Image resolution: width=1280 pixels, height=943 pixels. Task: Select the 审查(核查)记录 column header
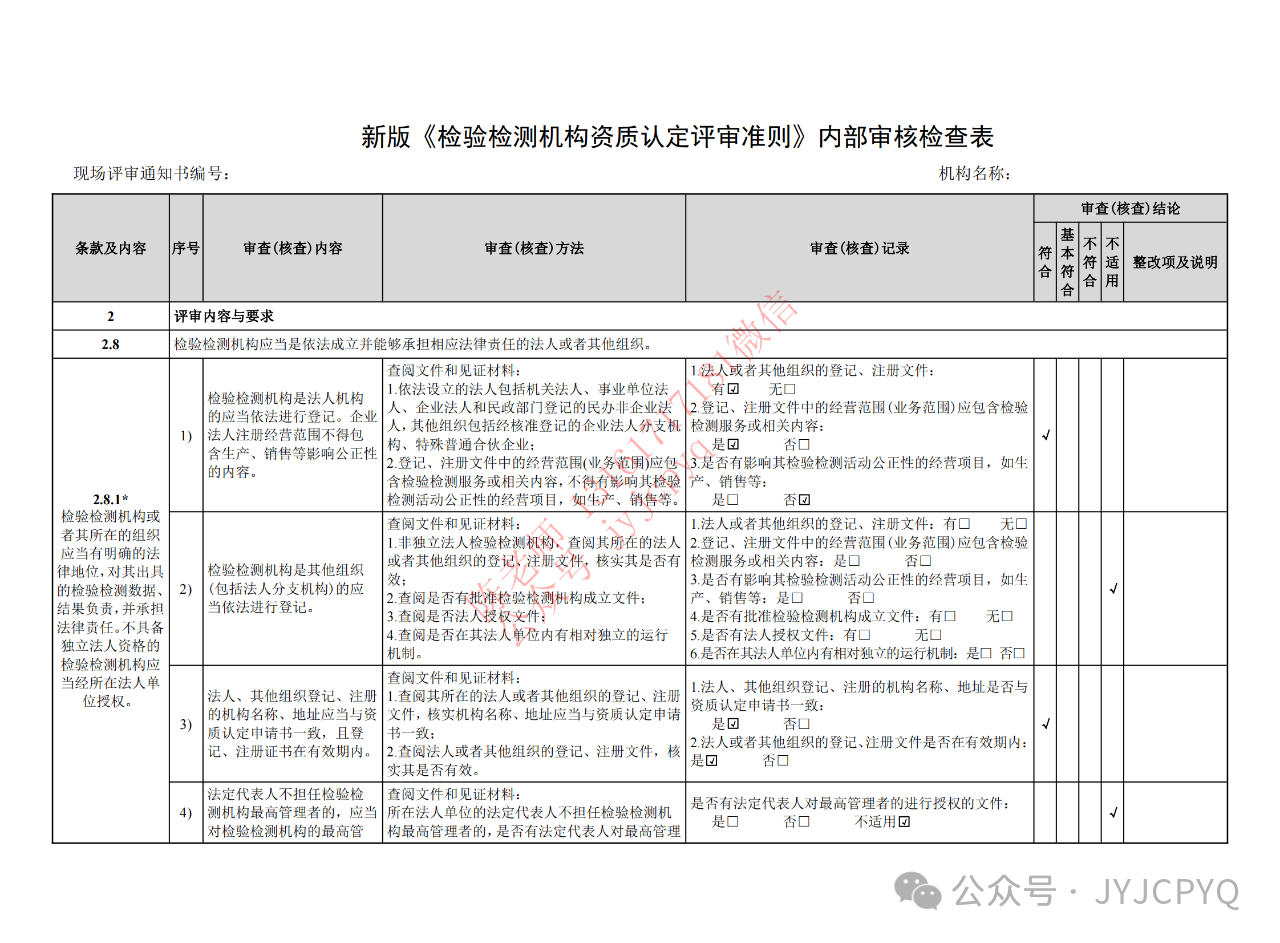[x=860, y=248]
